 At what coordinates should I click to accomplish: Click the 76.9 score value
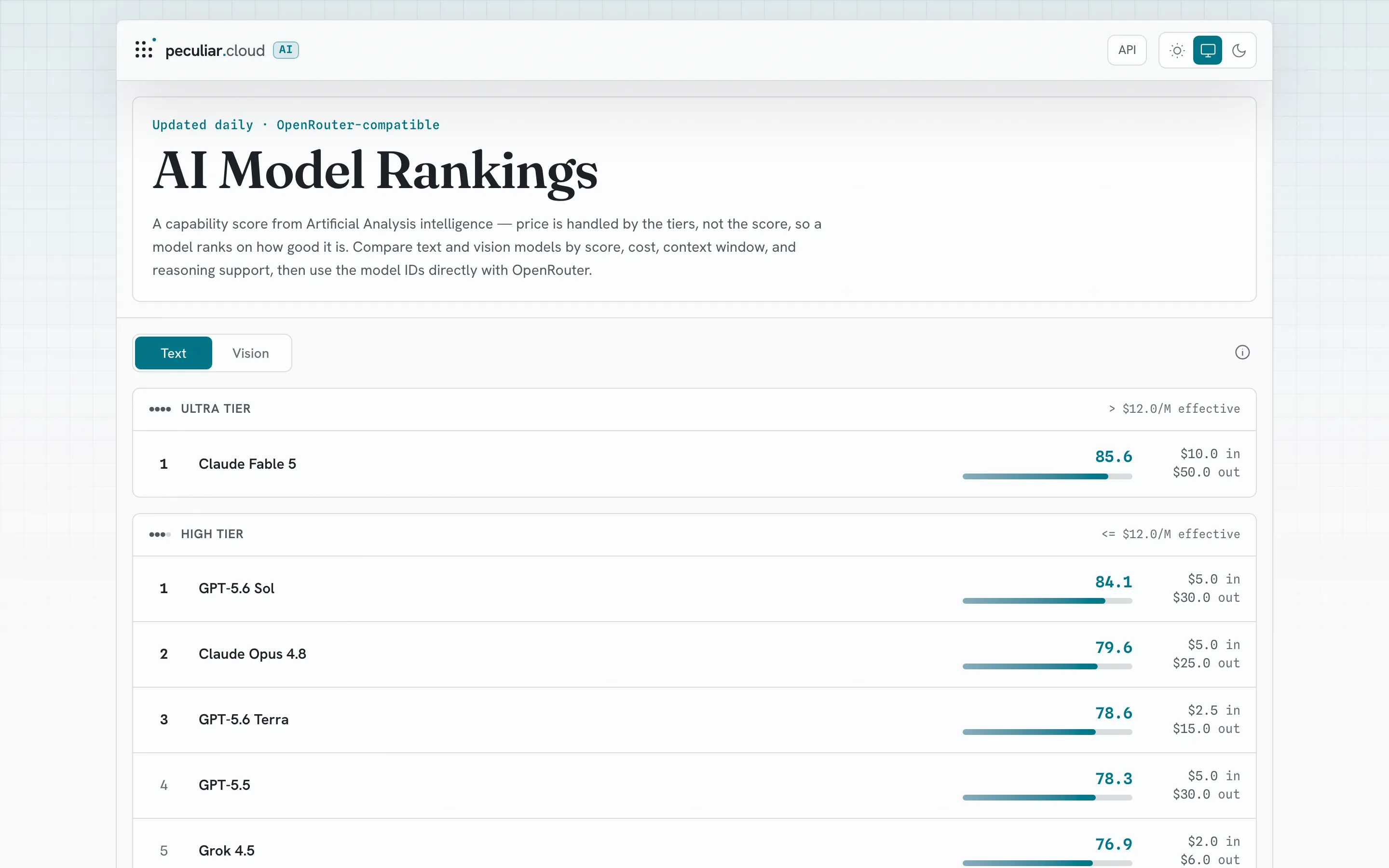[x=1114, y=844]
